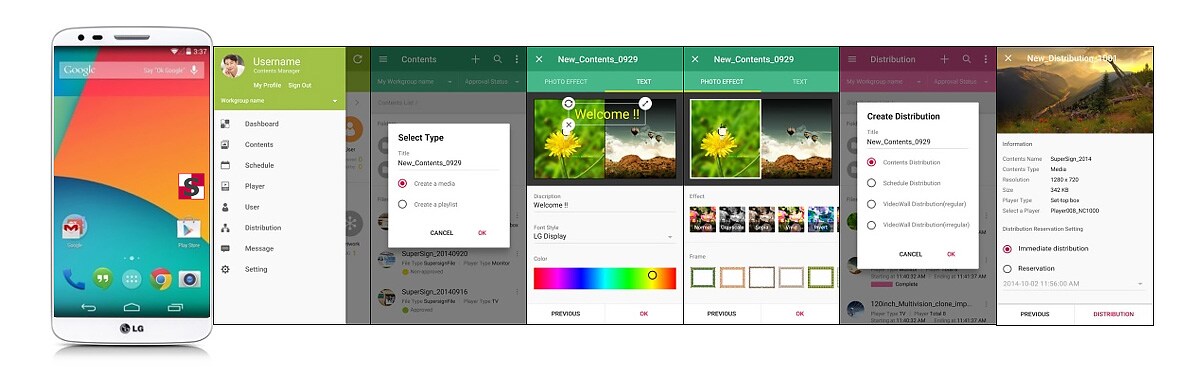Viewport: 1200px width, 380px height.
Task: Open the Camera app in phone dock
Action: click(x=189, y=279)
